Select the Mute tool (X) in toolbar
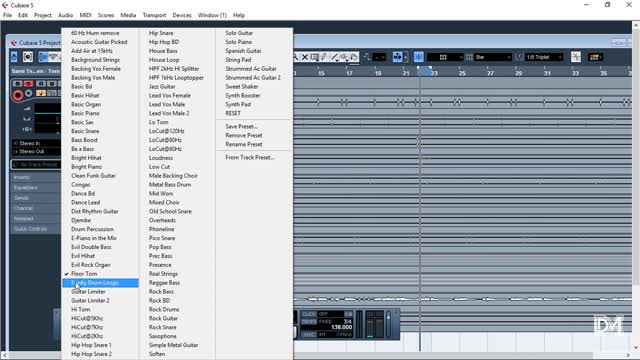The width and height of the screenshot is (640, 360). click(x=304, y=57)
